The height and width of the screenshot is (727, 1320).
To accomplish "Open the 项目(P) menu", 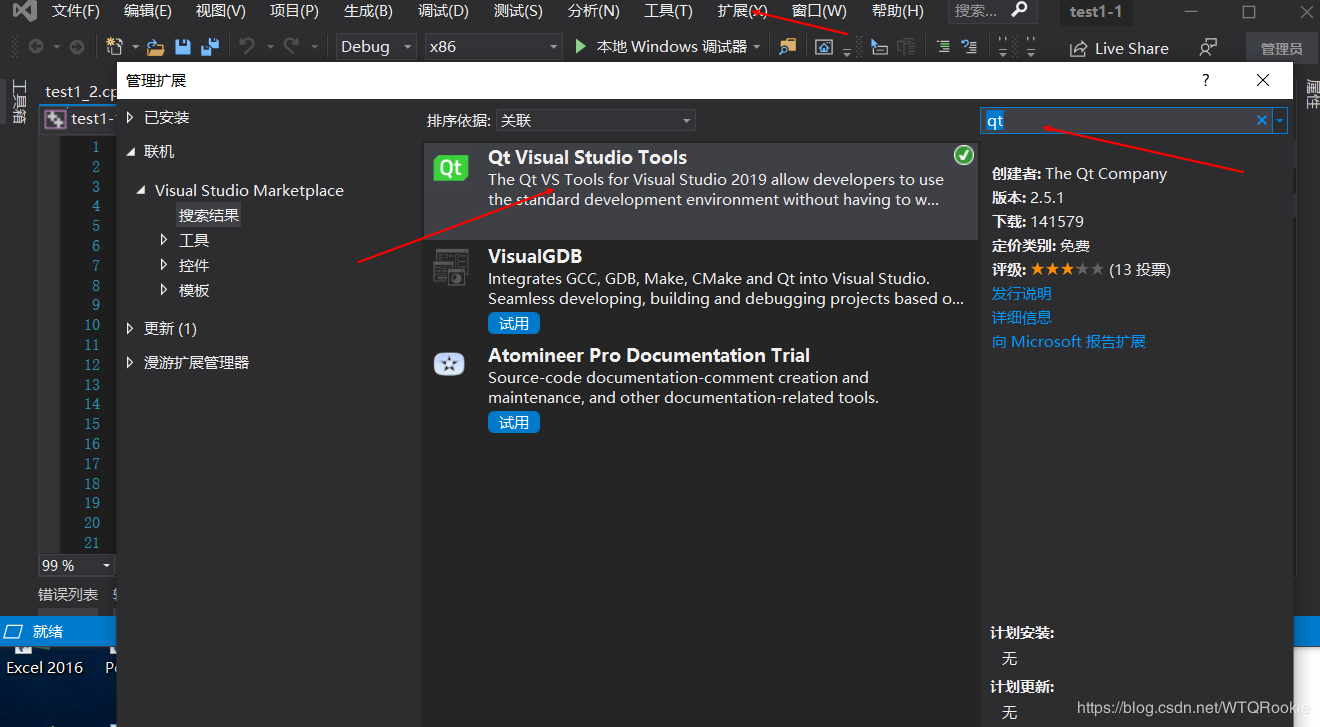I will (294, 11).
